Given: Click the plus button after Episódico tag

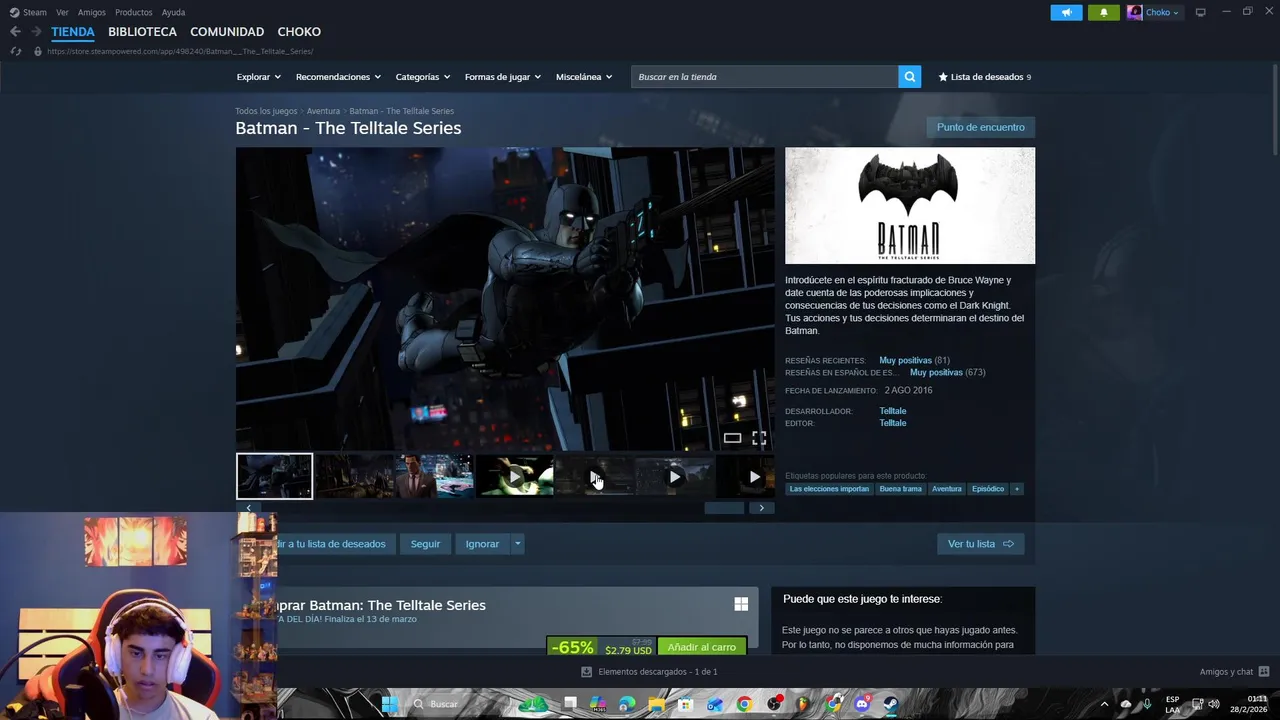Looking at the screenshot, I should point(1017,489).
